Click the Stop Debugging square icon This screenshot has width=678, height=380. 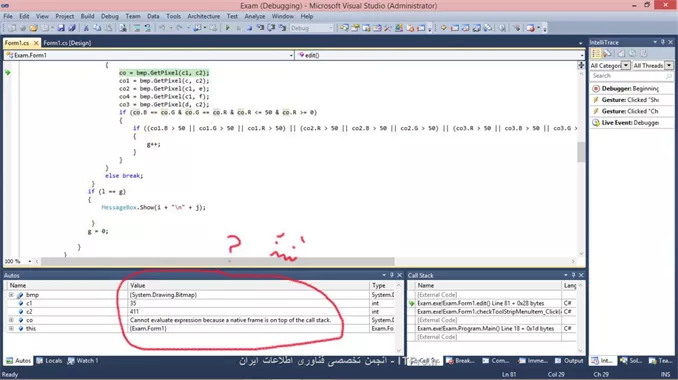pos(249,28)
